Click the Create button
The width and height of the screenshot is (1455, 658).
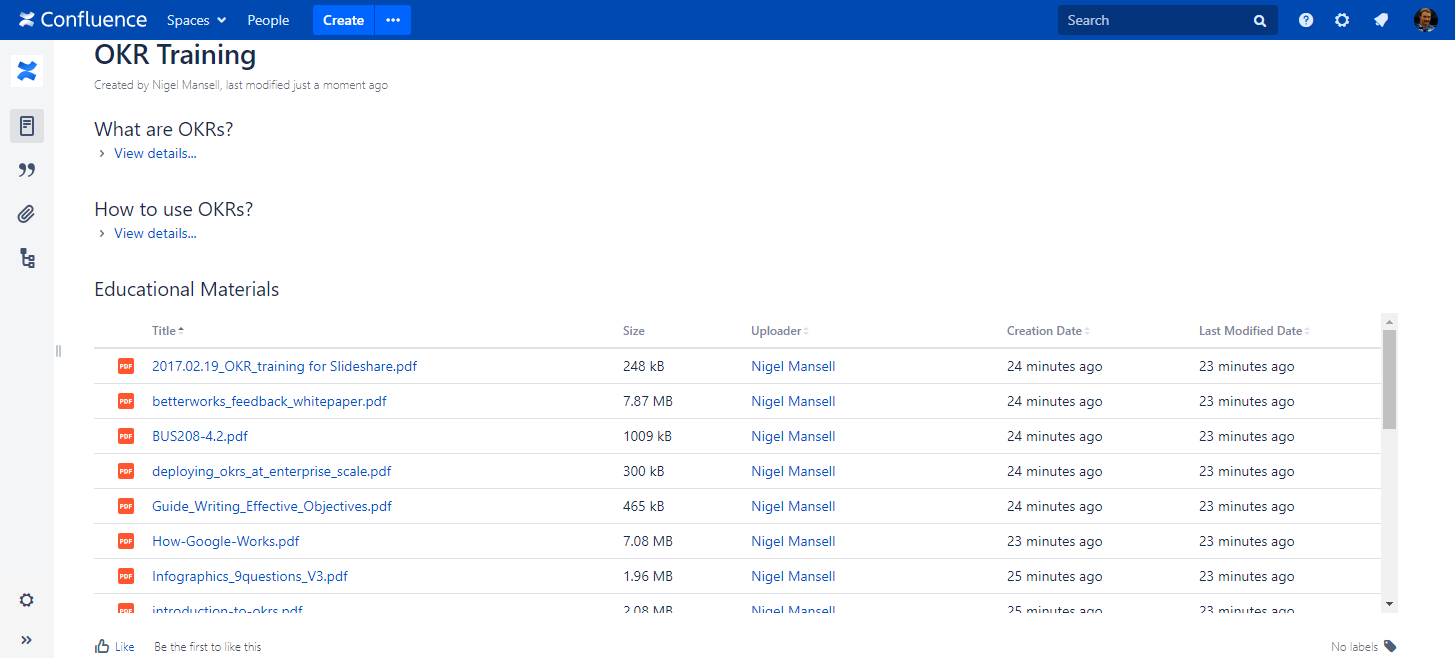tap(343, 20)
